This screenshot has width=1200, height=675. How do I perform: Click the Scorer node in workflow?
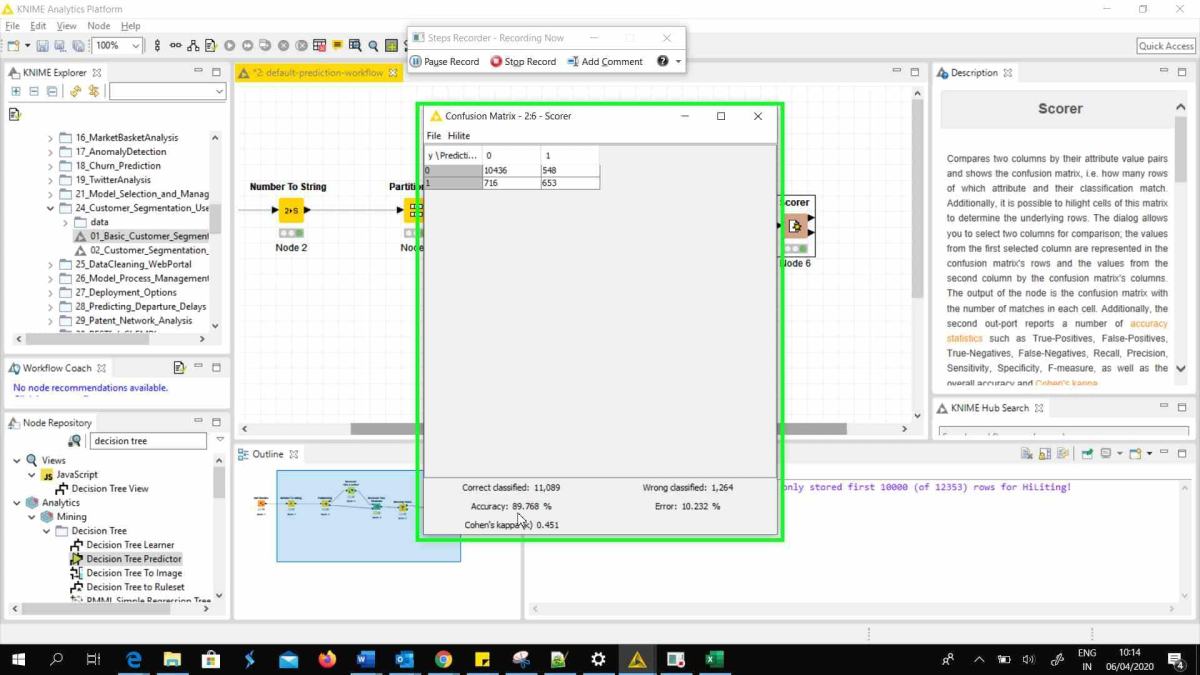[x=796, y=226]
